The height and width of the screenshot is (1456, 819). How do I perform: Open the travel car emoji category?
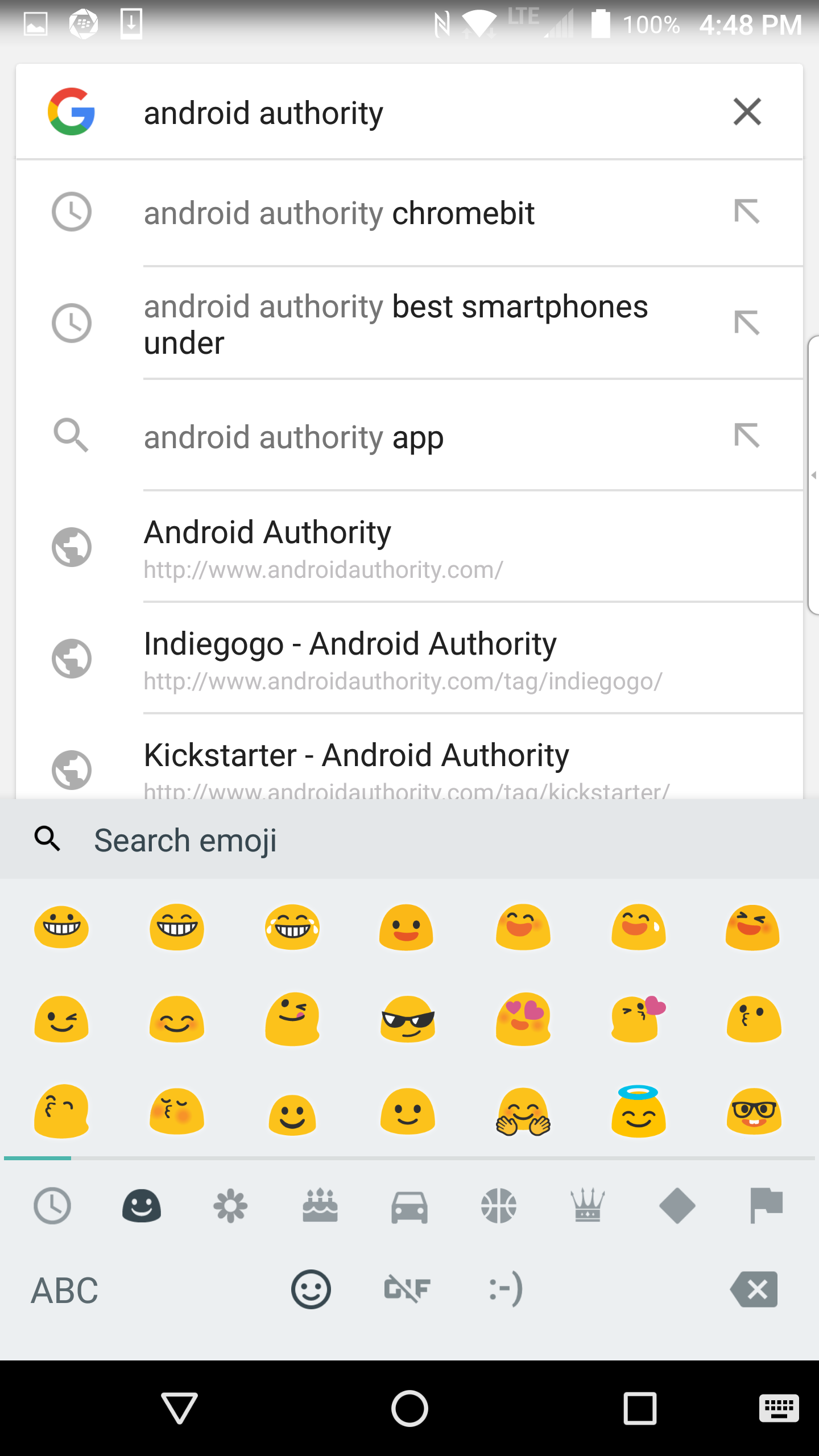tap(409, 1206)
